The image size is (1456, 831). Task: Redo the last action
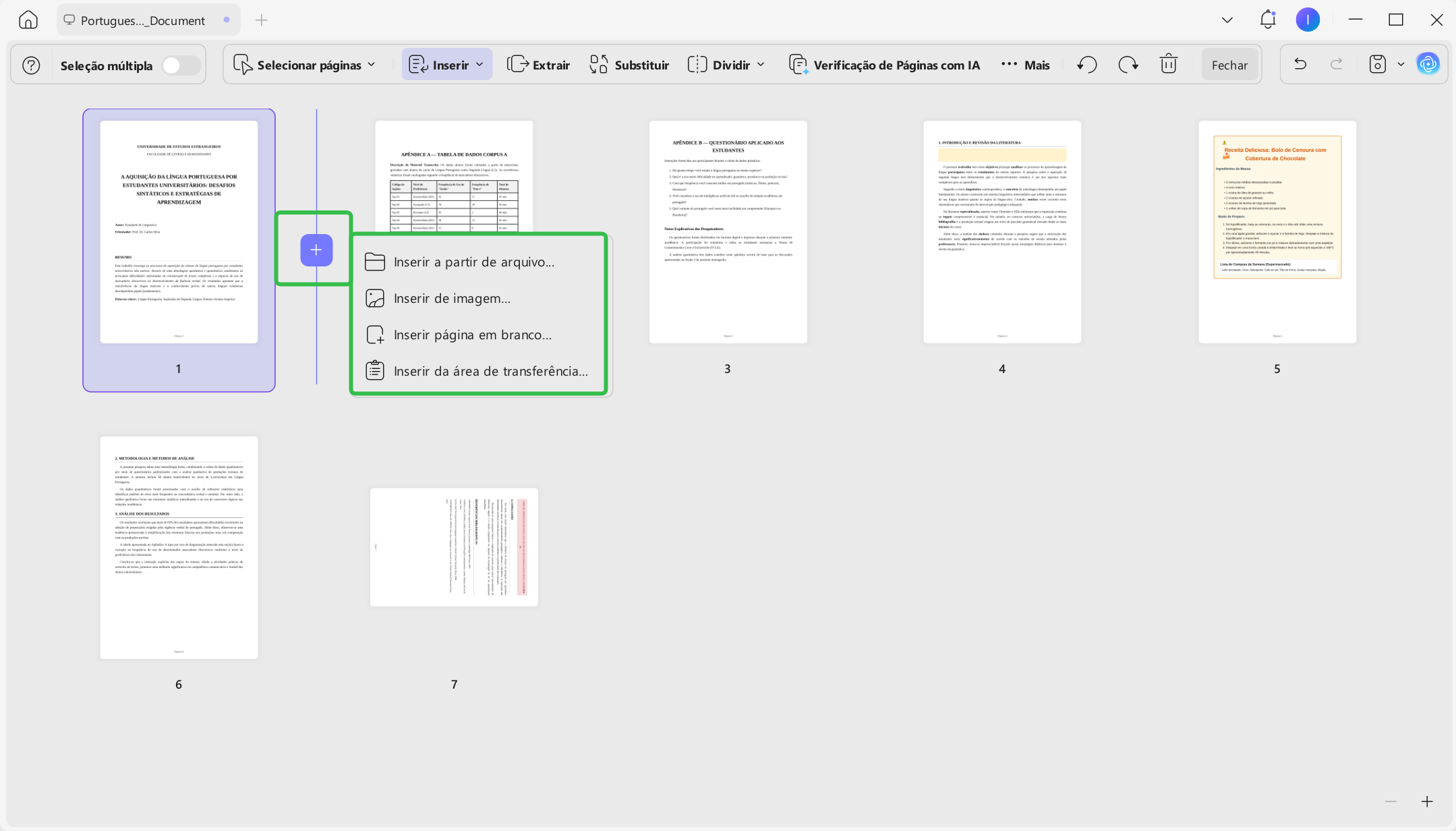(1336, 65)
